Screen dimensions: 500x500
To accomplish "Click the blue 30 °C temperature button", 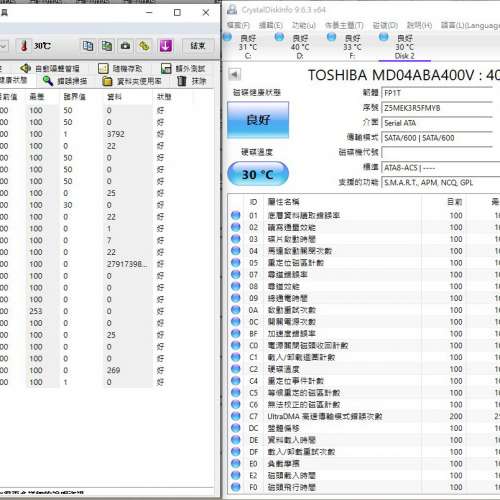I will (x=258, y=174).
